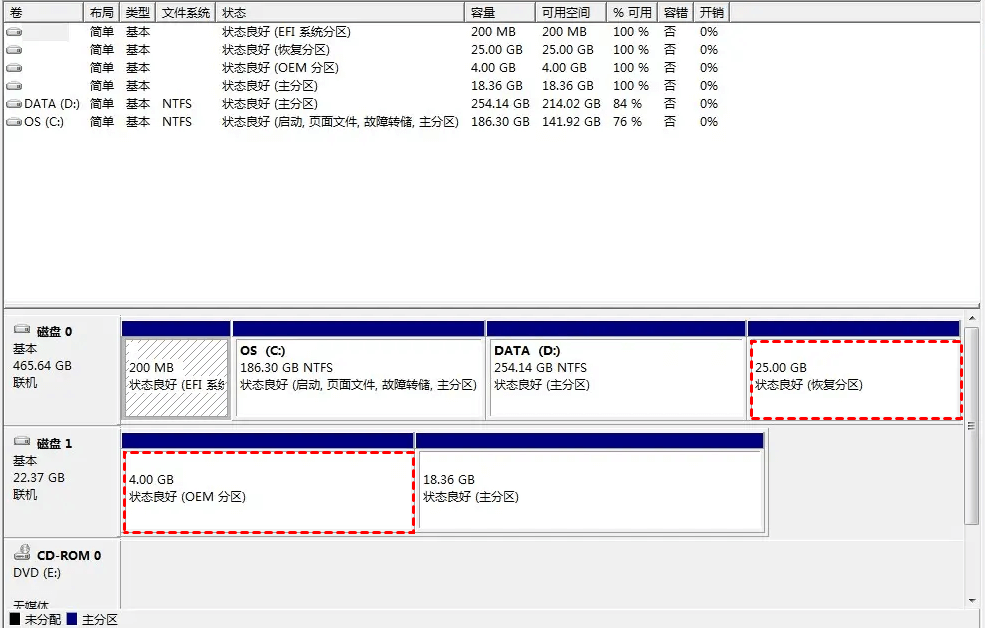Click drive icon of the 恢复分区 list row
The width and height of the screenshot is (985, 631).
[x=14, y=50]
